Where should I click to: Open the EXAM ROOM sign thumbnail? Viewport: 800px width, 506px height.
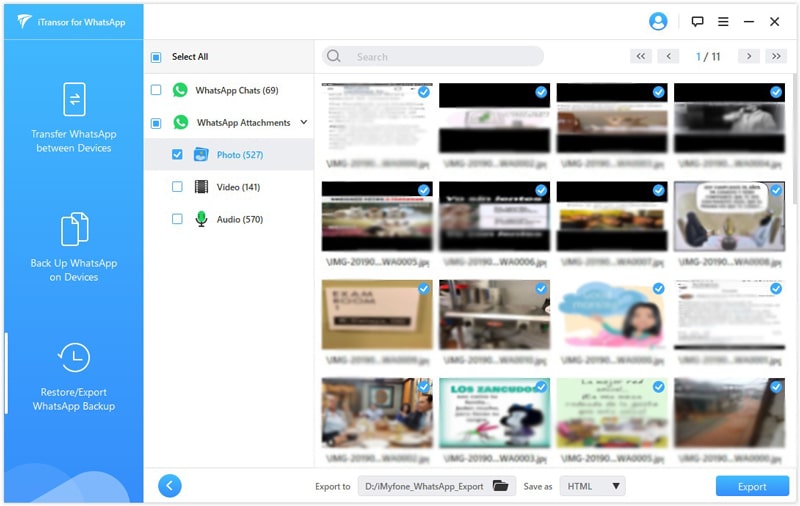[377, 314]
